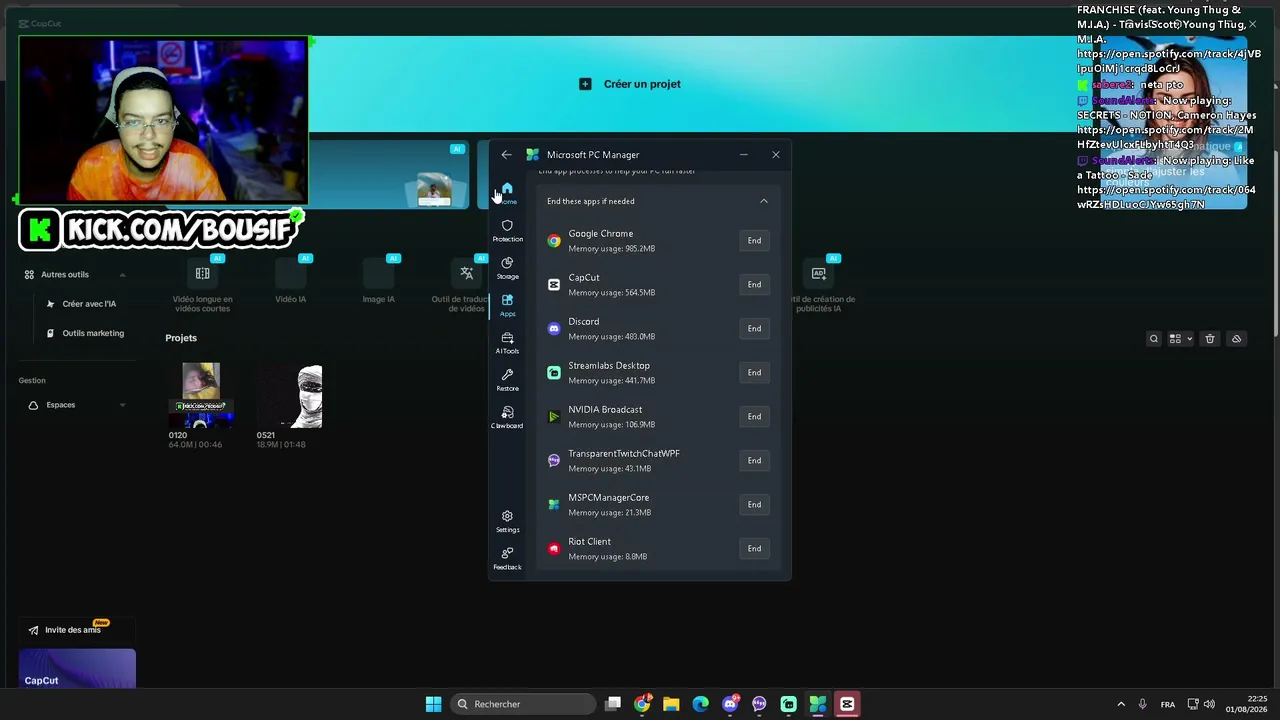Switch to the Storage section in PC Manager
The image size is (1280, 720).
click(507, 268)
